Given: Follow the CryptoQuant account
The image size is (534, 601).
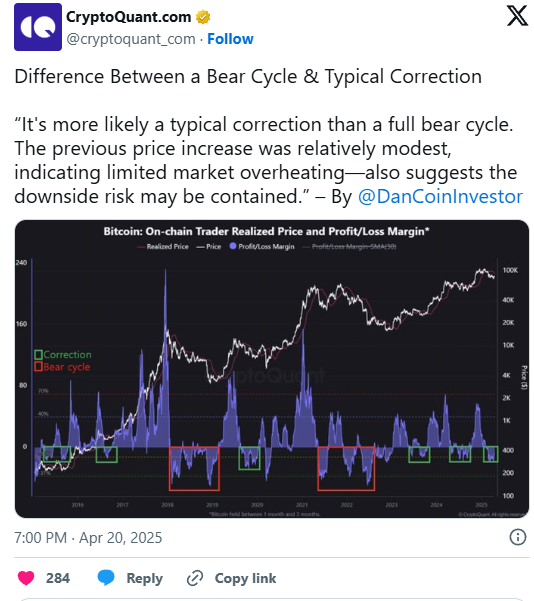Looking at the screenshot, I should coord(230,39).
